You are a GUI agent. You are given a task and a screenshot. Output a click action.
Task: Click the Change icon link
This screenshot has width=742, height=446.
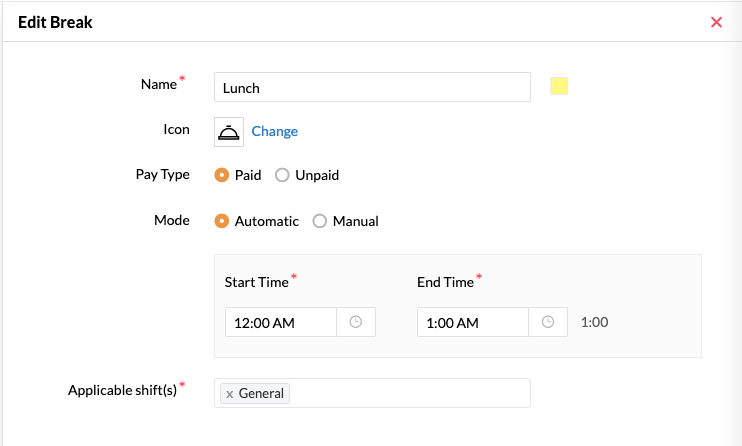[x=274, y=131]
